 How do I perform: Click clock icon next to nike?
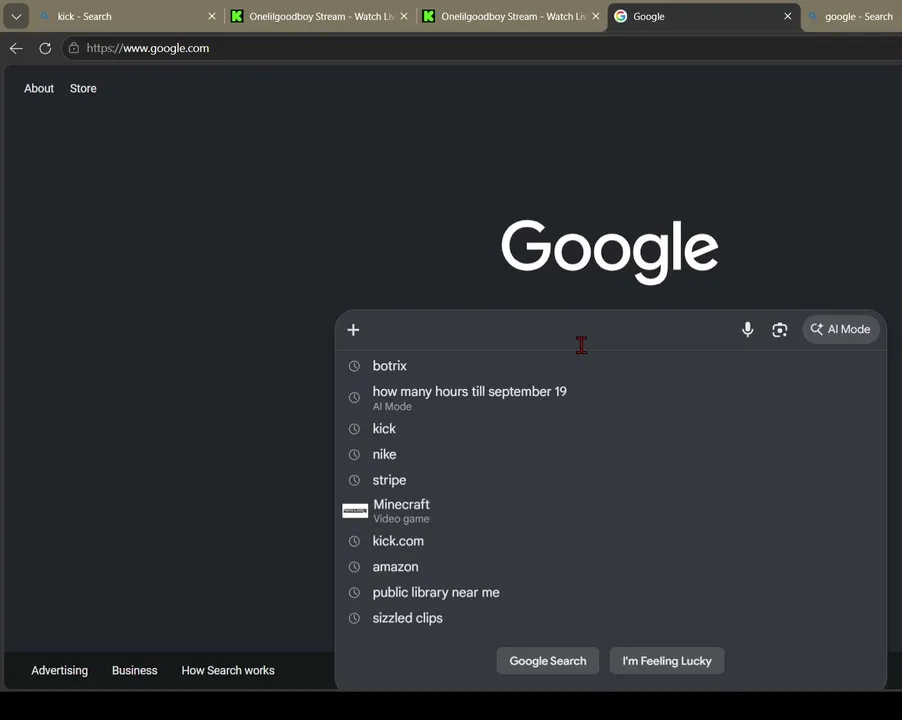(354, 454)
